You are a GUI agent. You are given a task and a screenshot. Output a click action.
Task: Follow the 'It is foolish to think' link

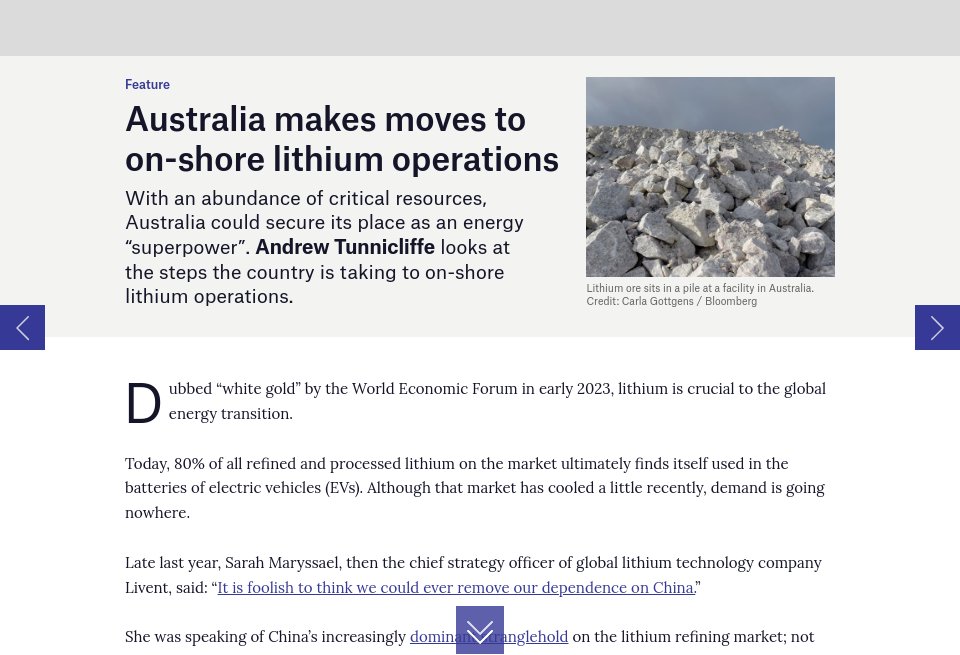[x=455, y=587]
